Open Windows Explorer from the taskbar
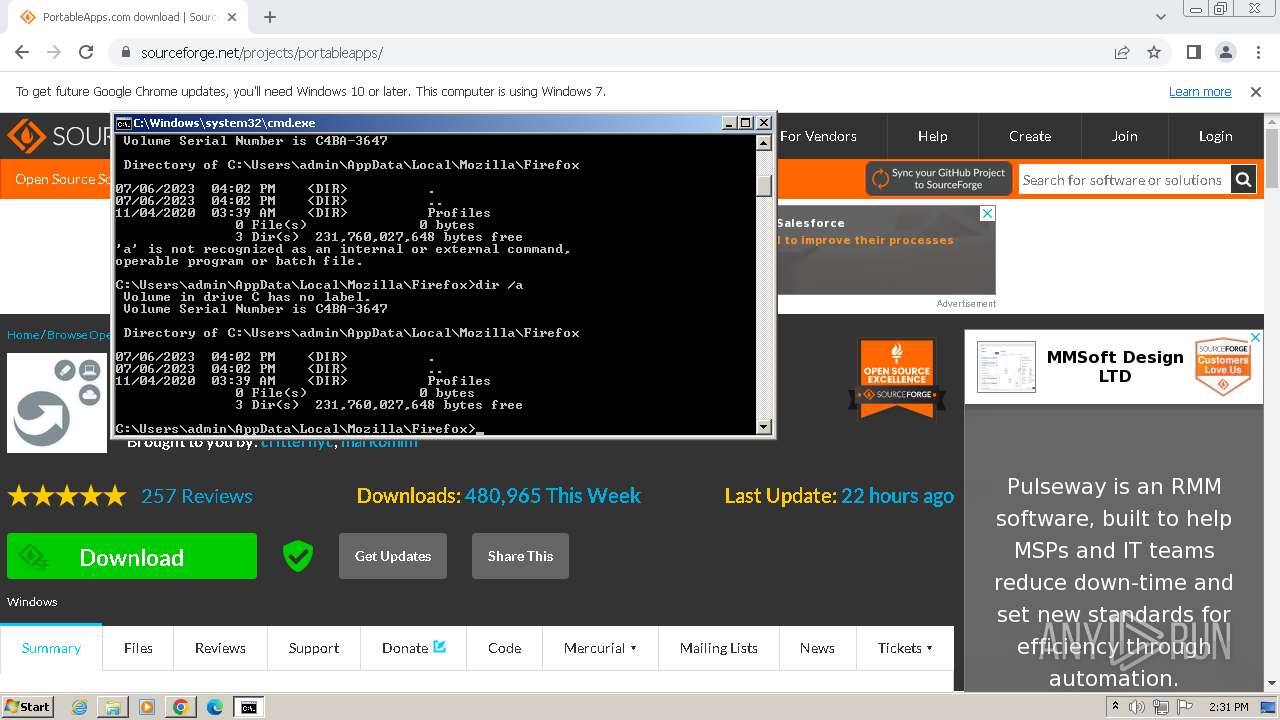Image resolution: width=1280 pixels, height=720 pixels. (113, 707)
